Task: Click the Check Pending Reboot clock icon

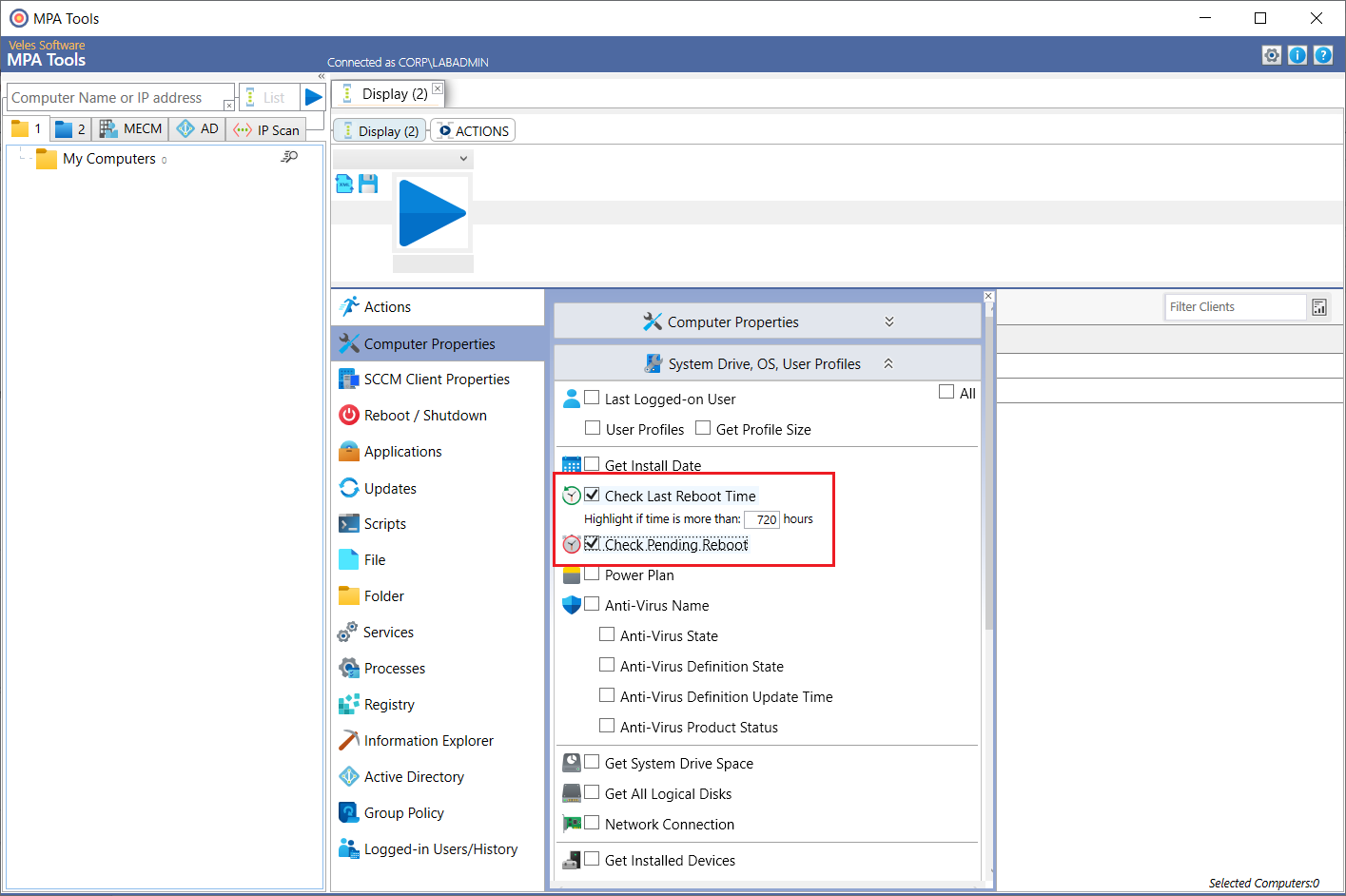Action: pyautogui.click(x=571, y=544)
